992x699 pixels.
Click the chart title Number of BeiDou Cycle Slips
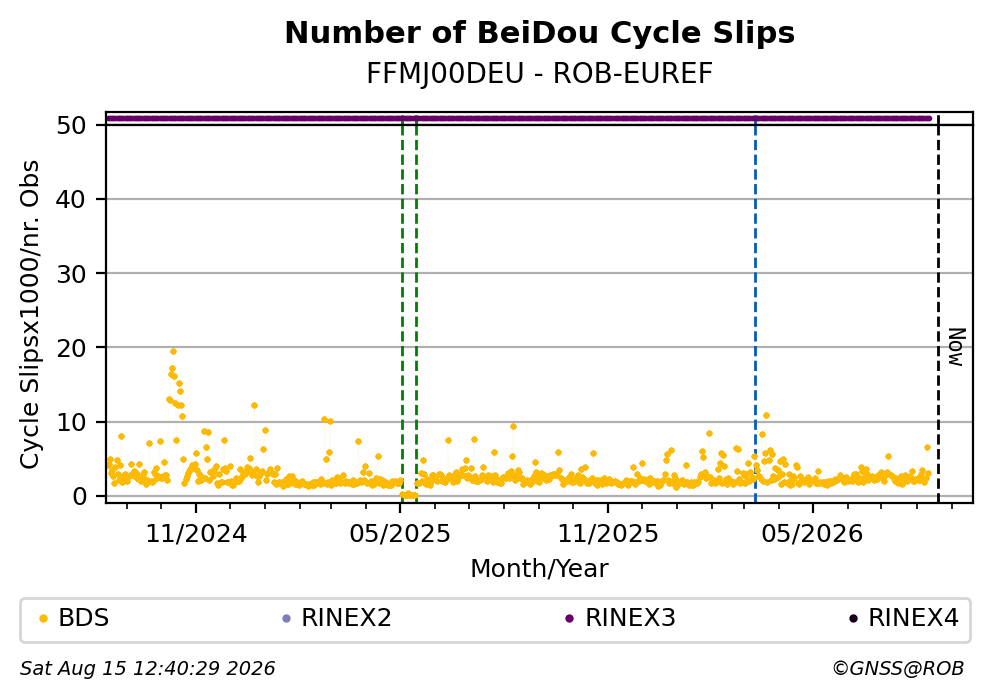[540, 33]
